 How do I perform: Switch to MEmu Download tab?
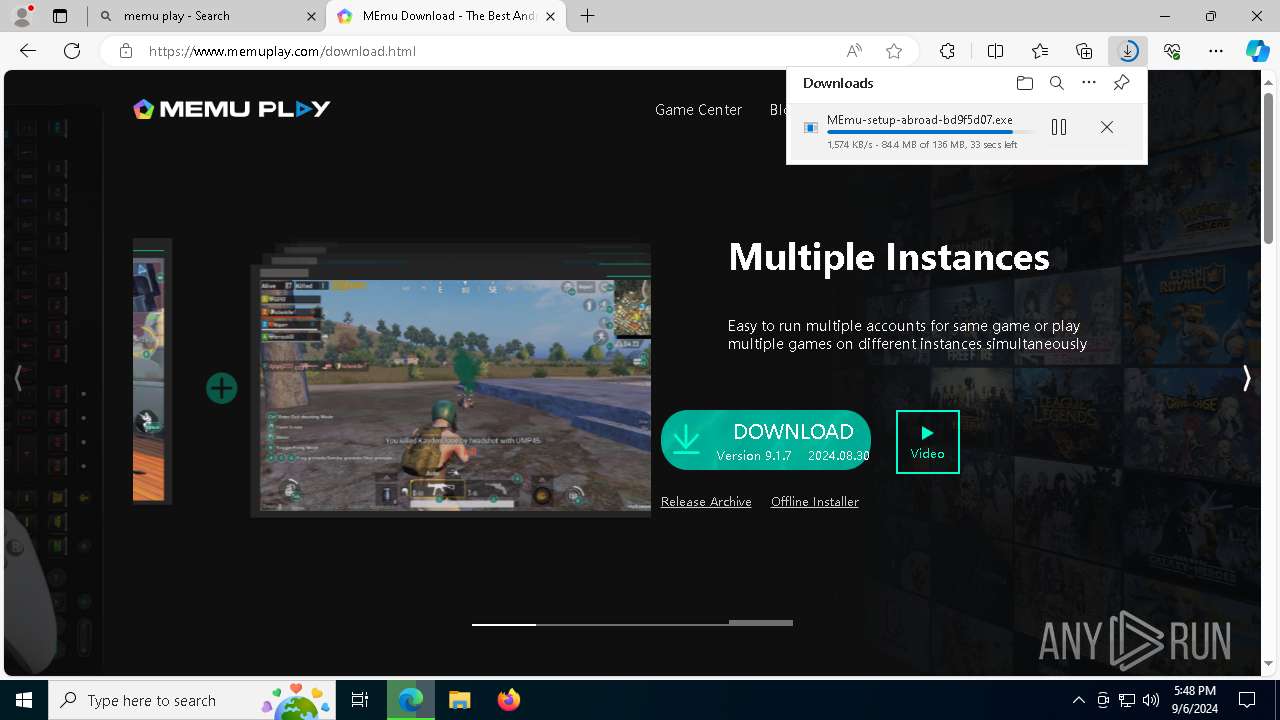(x=448, y=16)
